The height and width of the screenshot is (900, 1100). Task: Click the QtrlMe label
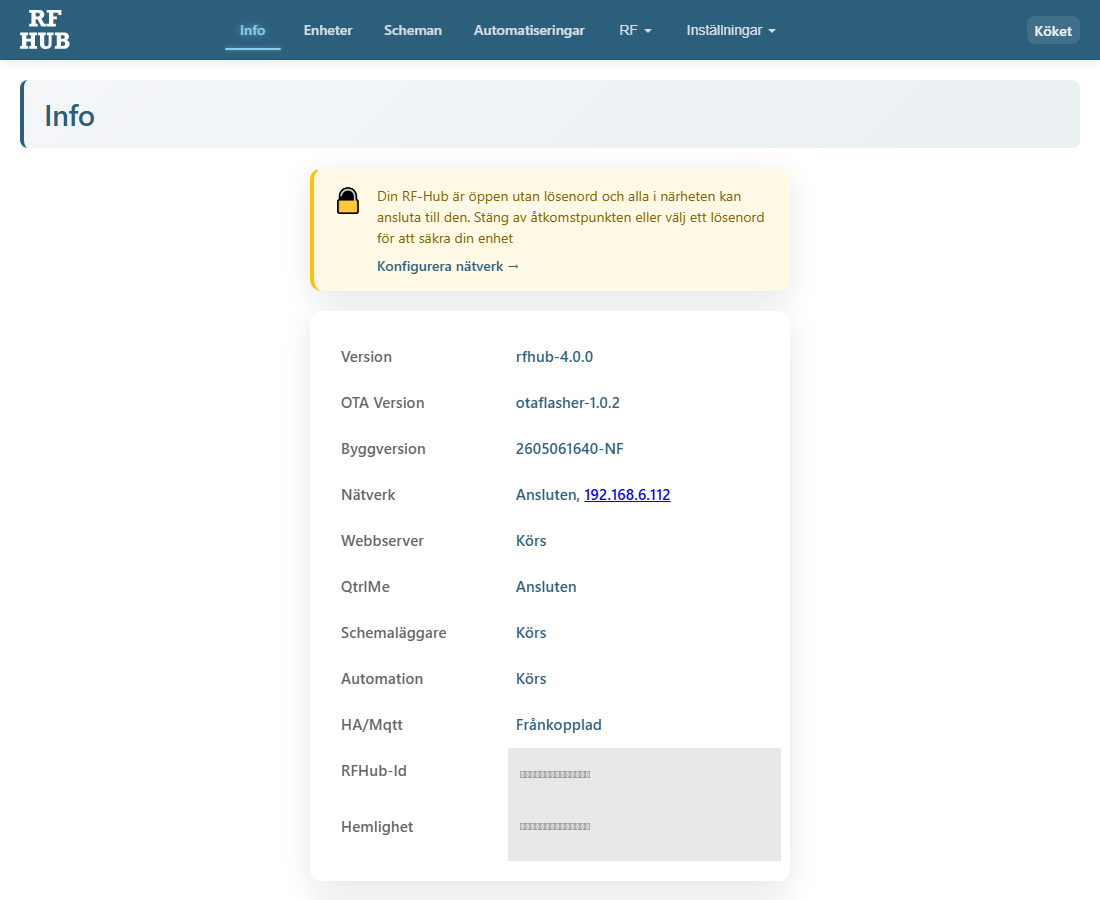365,586
